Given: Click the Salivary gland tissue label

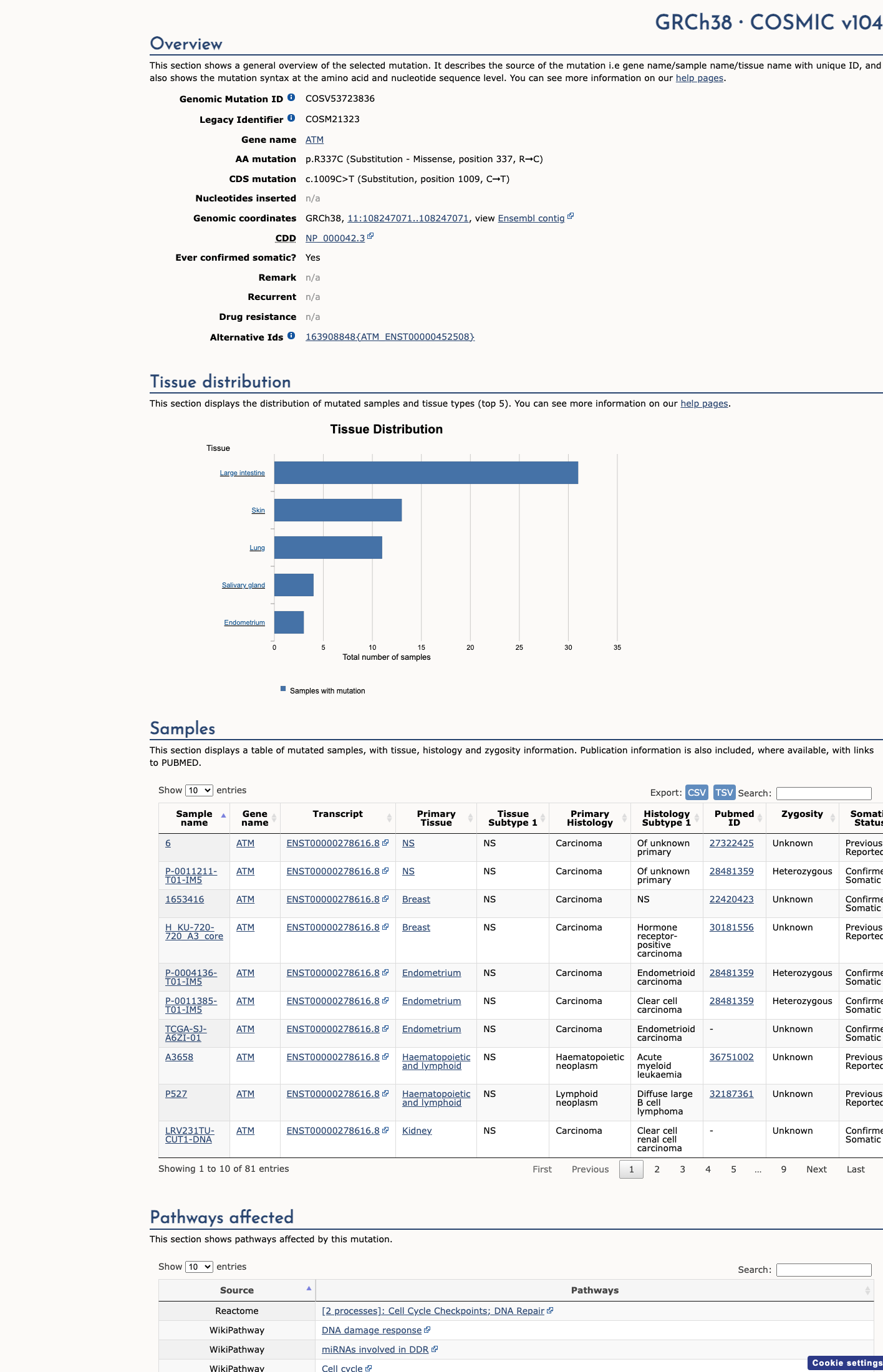Looking at the screenshot, I should coord(243,585).
